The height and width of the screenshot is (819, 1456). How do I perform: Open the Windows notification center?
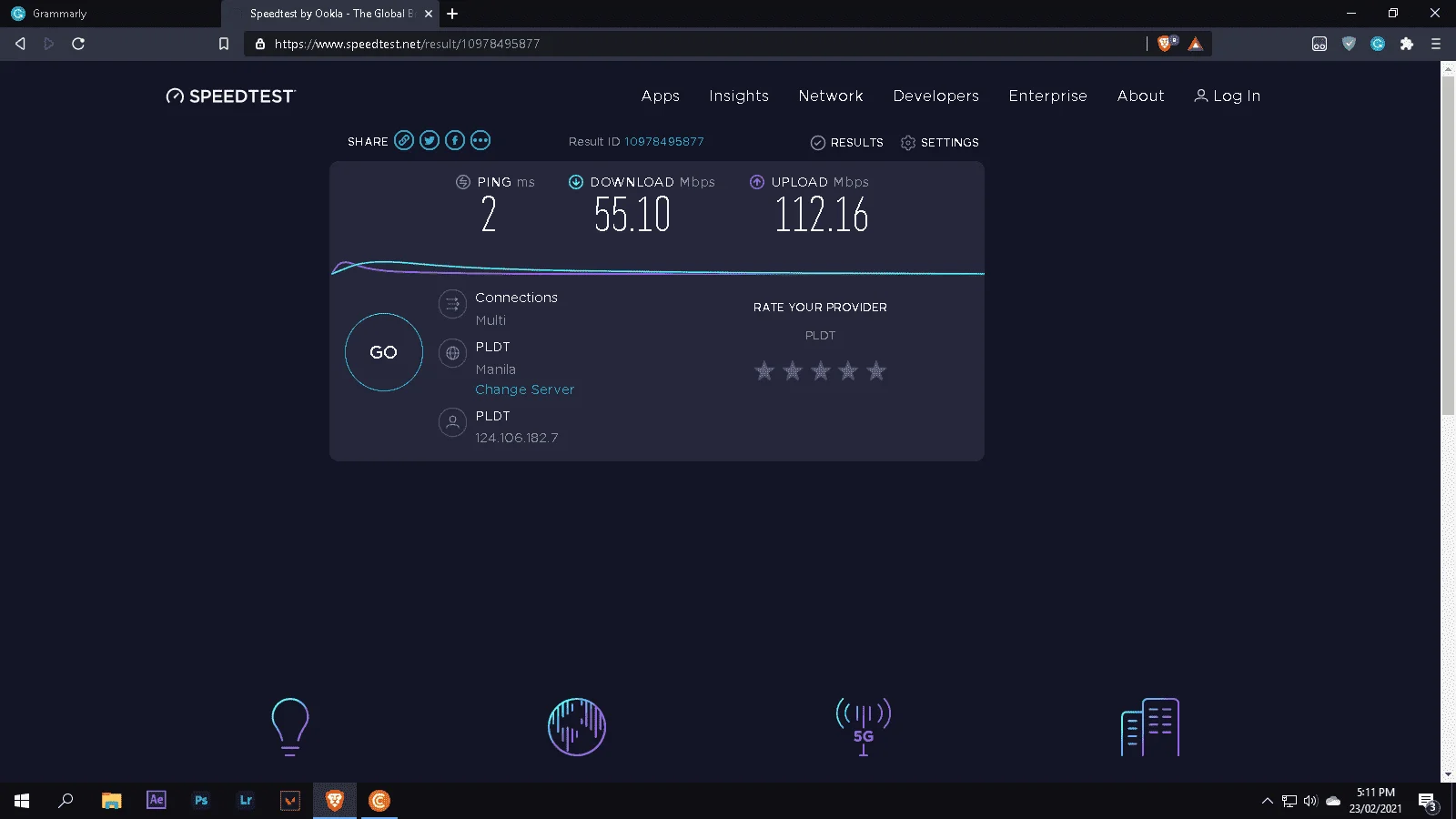[x=1427, y=802]
